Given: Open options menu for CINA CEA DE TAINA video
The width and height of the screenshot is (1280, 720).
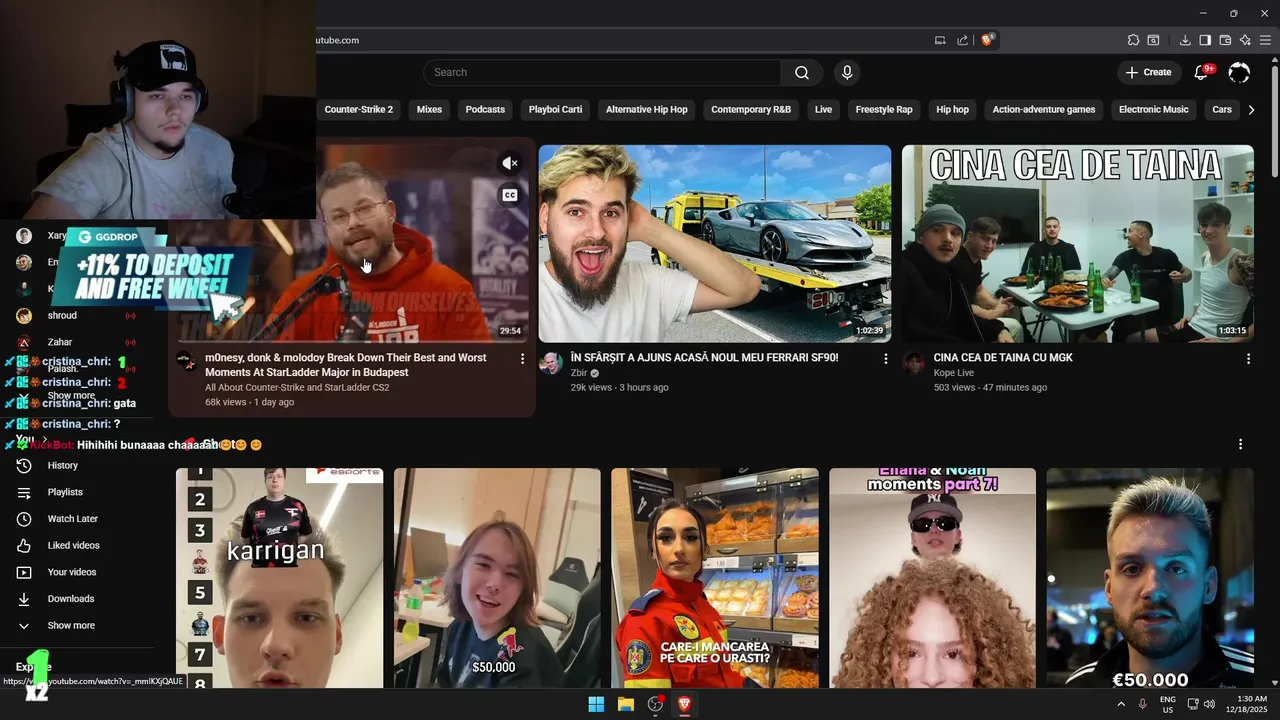Looking at the screenshot, I should click(1248, 358).
